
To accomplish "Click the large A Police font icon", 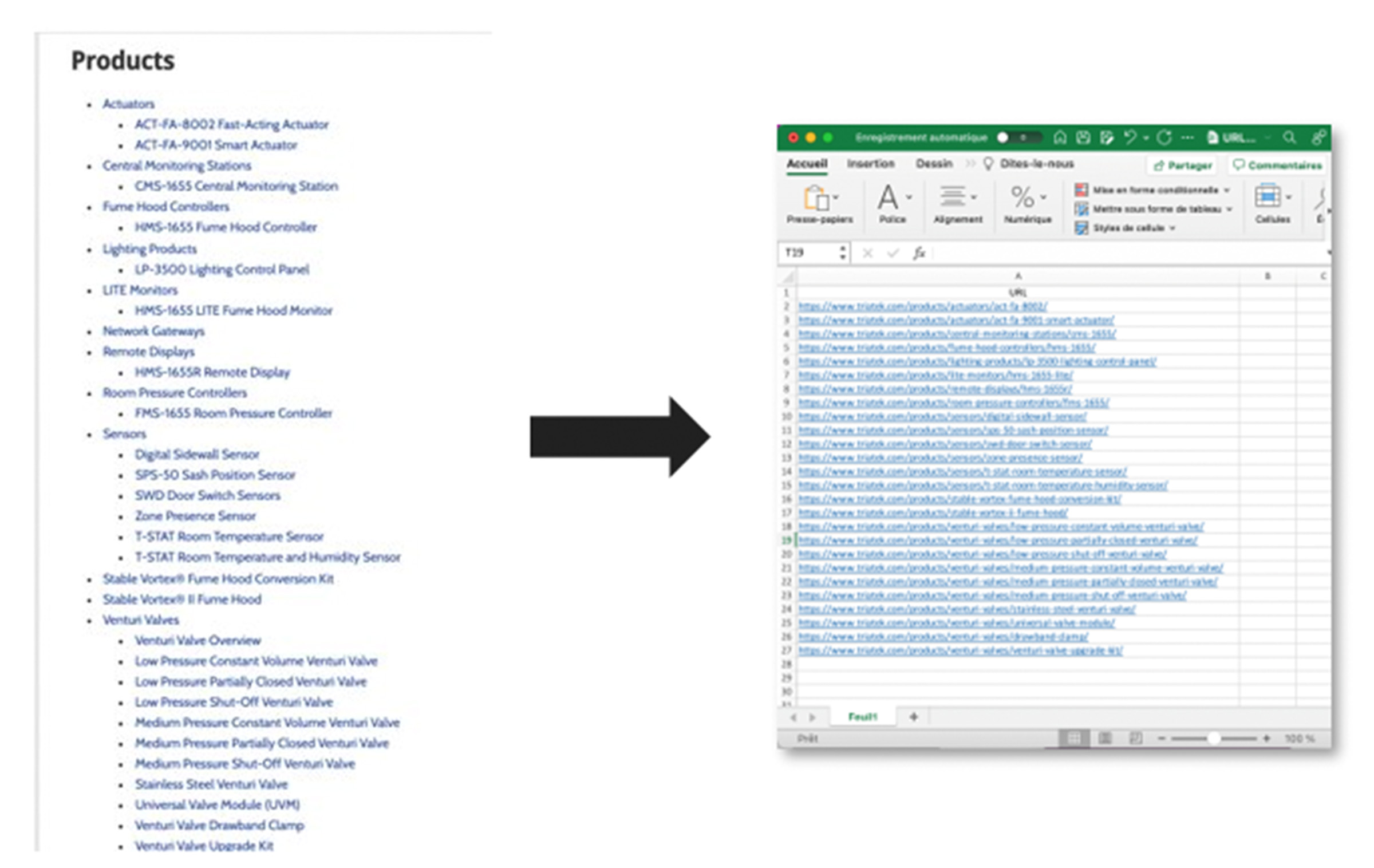I will pyautogui.click(x=887, y=198).
